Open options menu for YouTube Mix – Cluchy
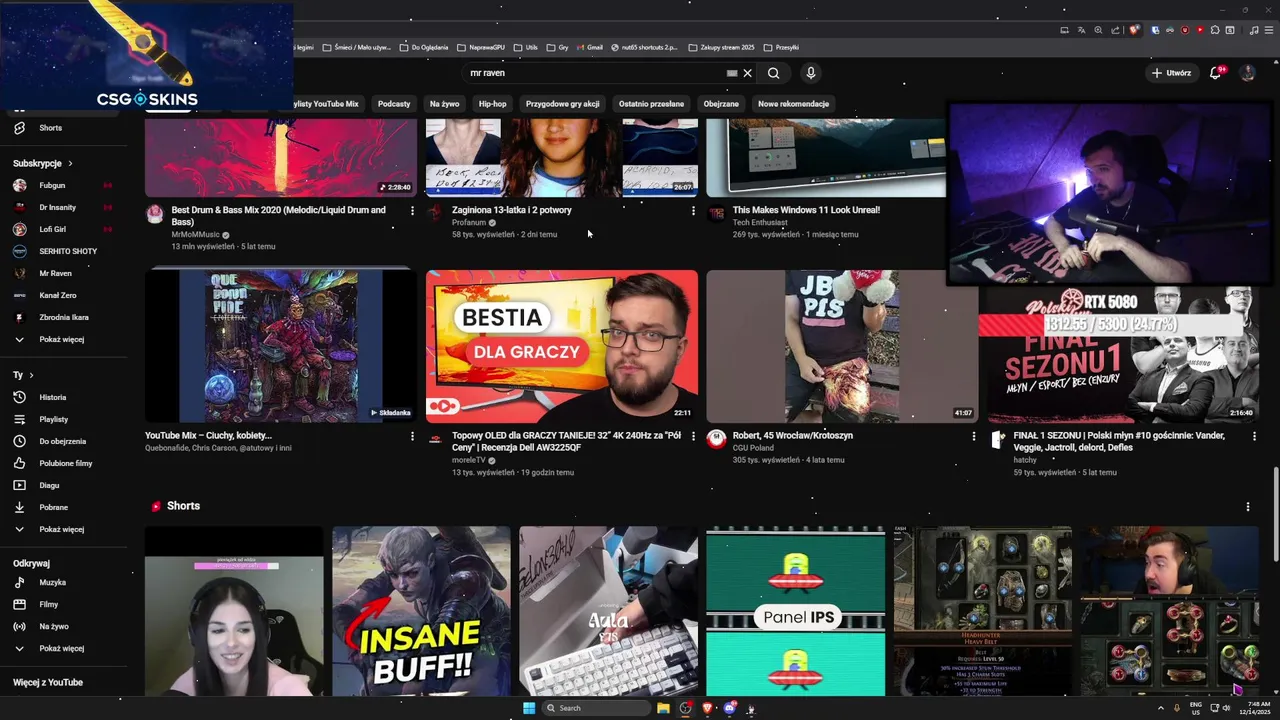This screenshot has width=1280, height=720. (x=412, y=436)
